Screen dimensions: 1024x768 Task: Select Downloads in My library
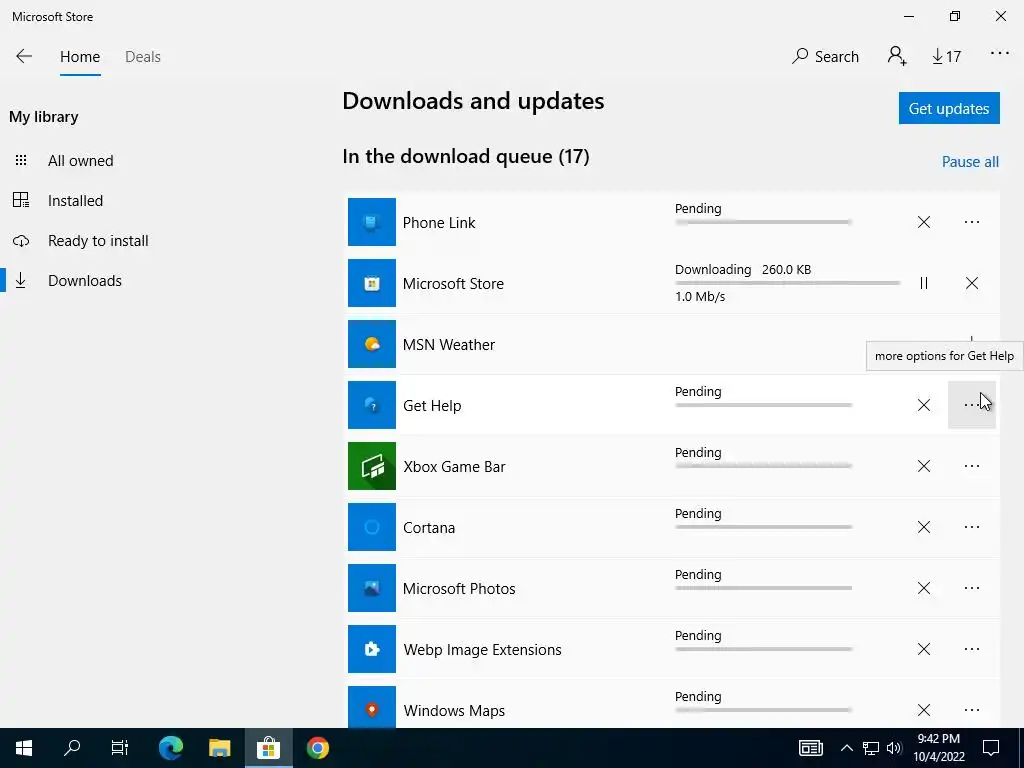click(85, 281)
